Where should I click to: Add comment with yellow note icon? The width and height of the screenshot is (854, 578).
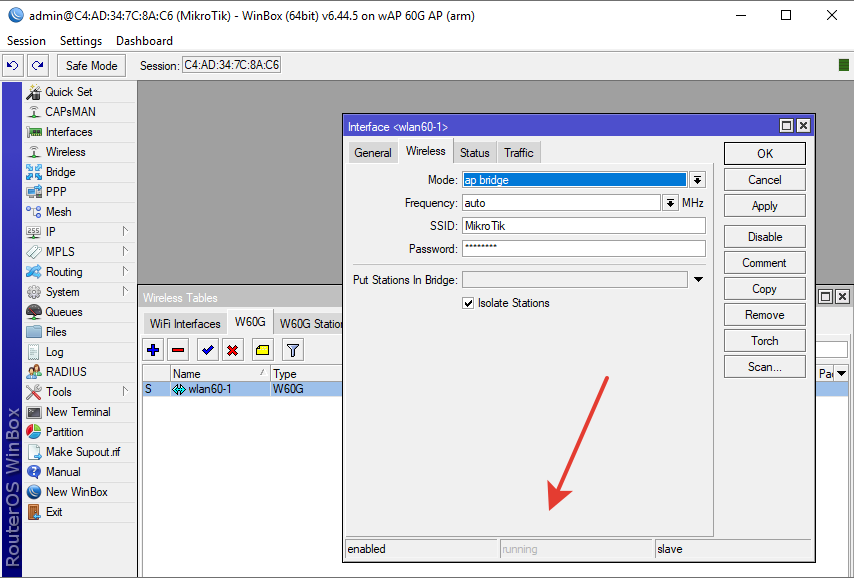263,350
